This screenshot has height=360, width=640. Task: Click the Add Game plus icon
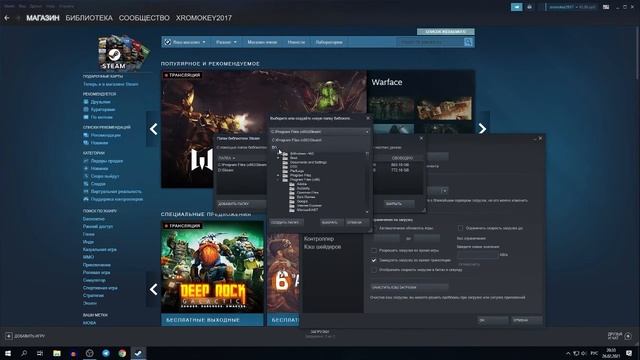pos(9,336)
